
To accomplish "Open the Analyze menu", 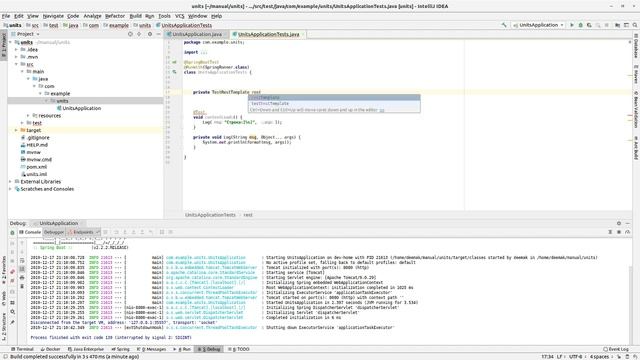I will click(x=92, y=16).
